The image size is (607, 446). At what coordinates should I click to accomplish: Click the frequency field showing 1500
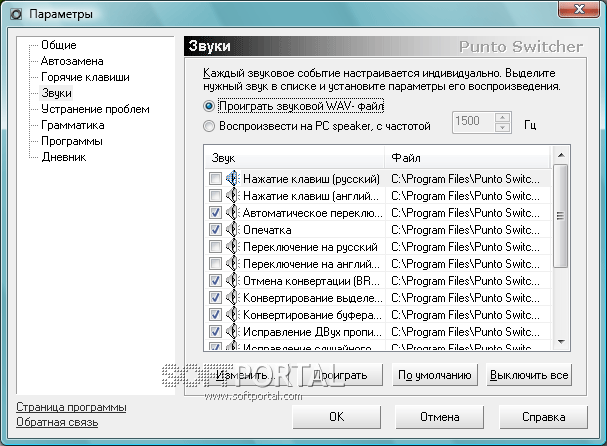[473, 122]
